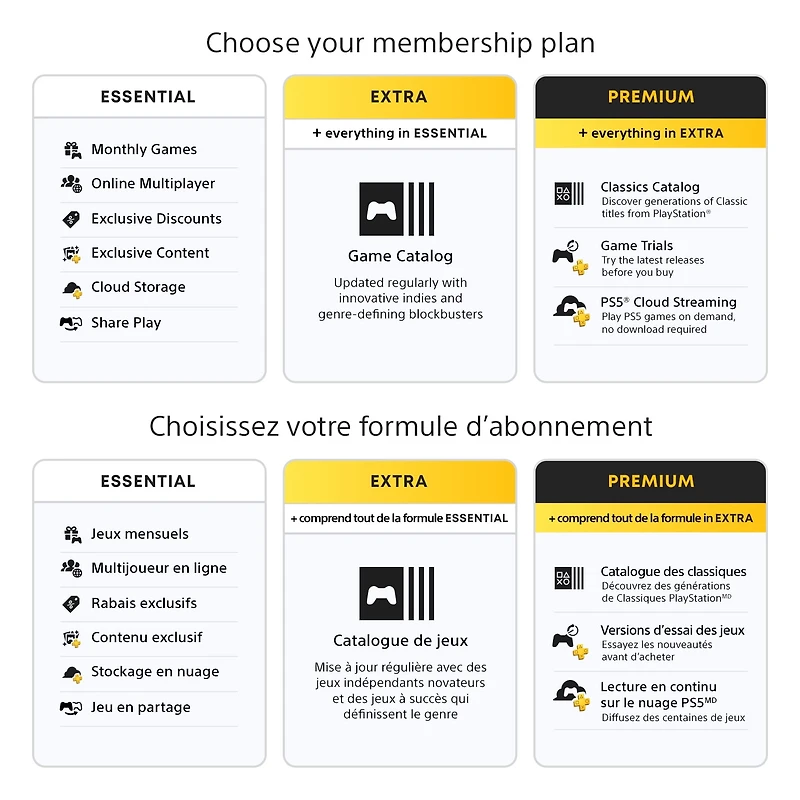Select the English ESSENTIAL plan header
This screenshot has width=800, height=800.
point(148,97)
